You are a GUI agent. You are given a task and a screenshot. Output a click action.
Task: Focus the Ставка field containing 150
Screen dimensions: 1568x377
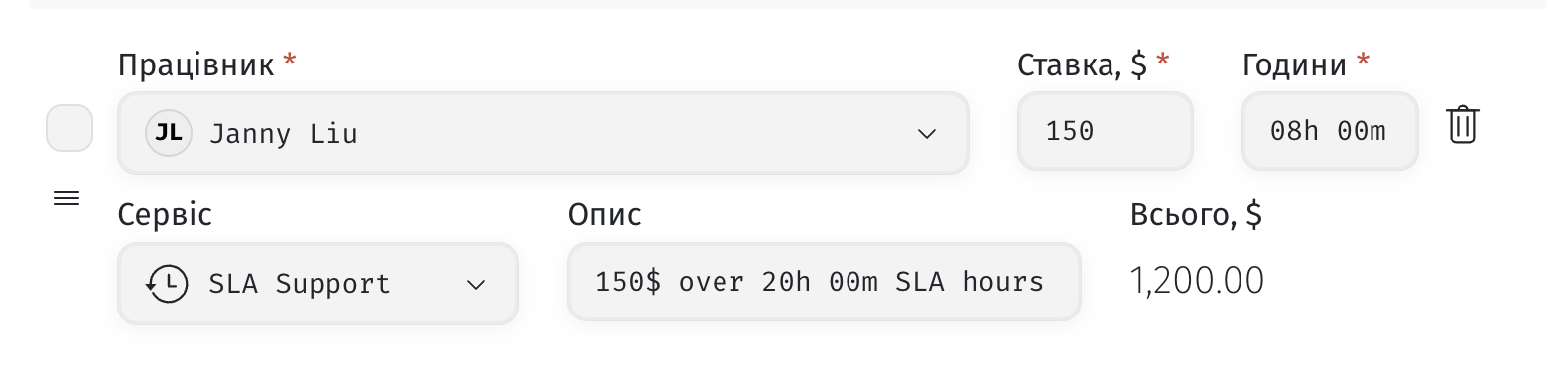click(1105, 131)
